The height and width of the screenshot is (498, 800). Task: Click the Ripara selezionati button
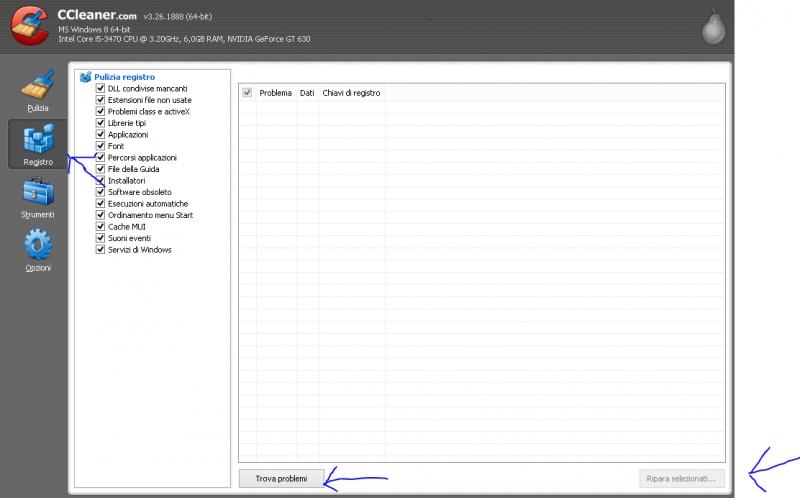(x=681, y=479)
